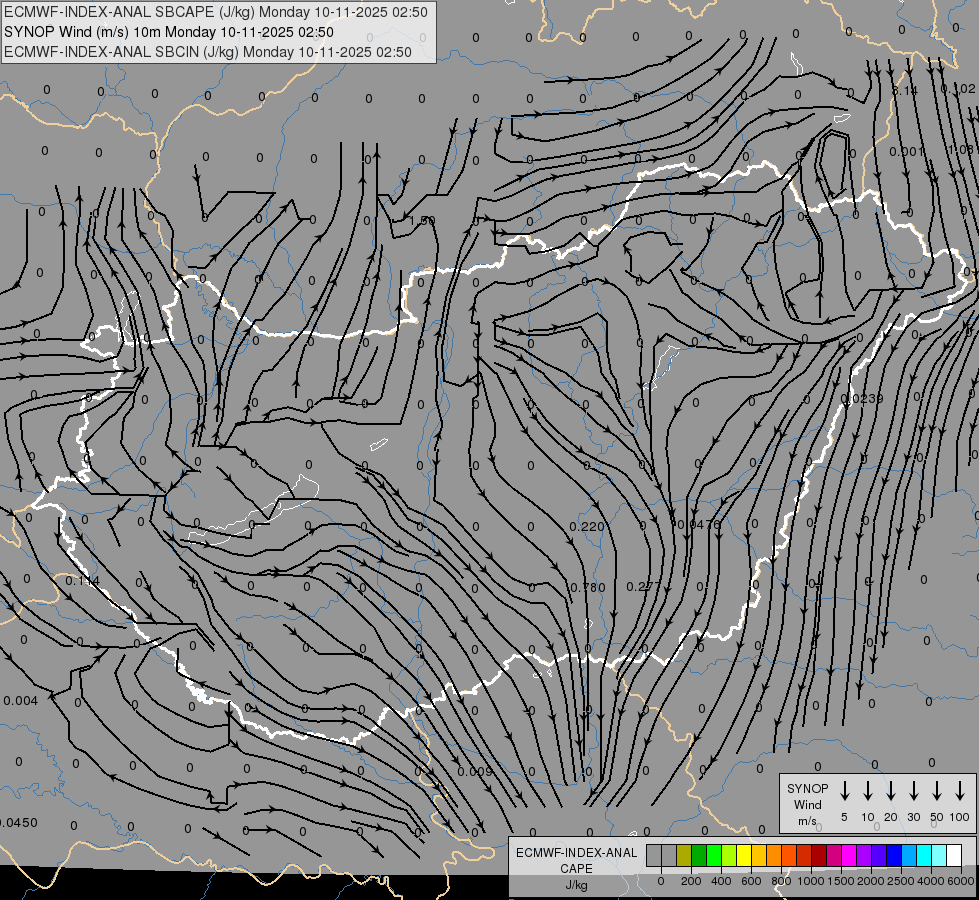979x900 pixels.
Task: Click the 2000 tick label on CAPE scale
Action: coord(871,881)
